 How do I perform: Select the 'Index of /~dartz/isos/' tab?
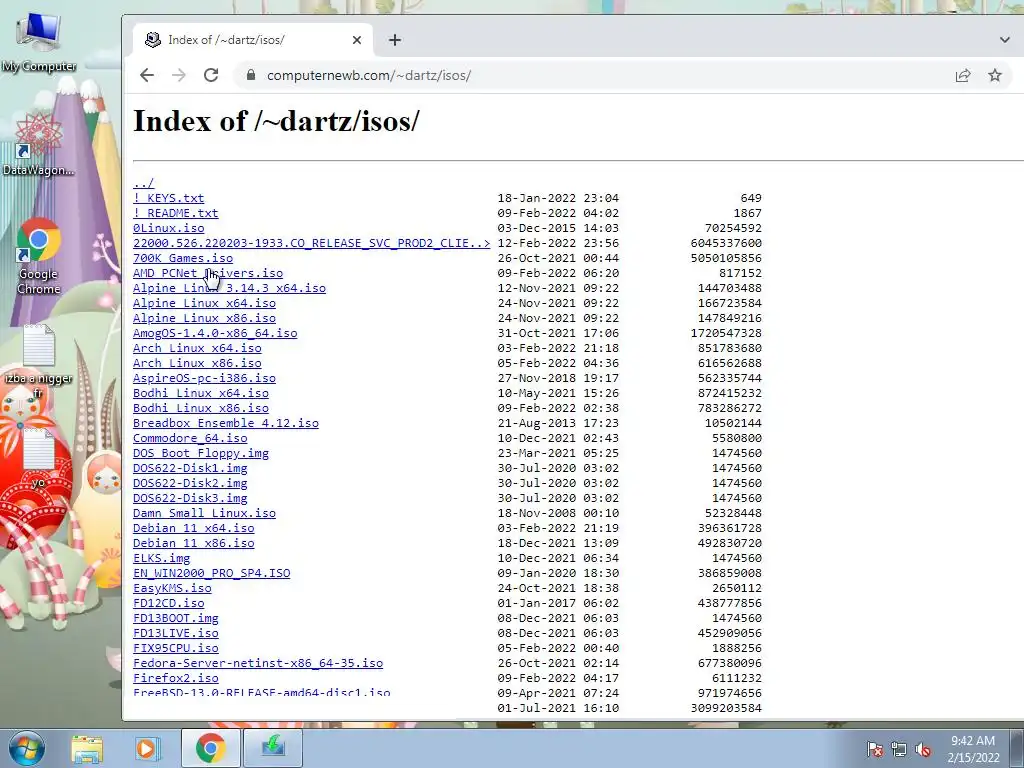(253, 40)
